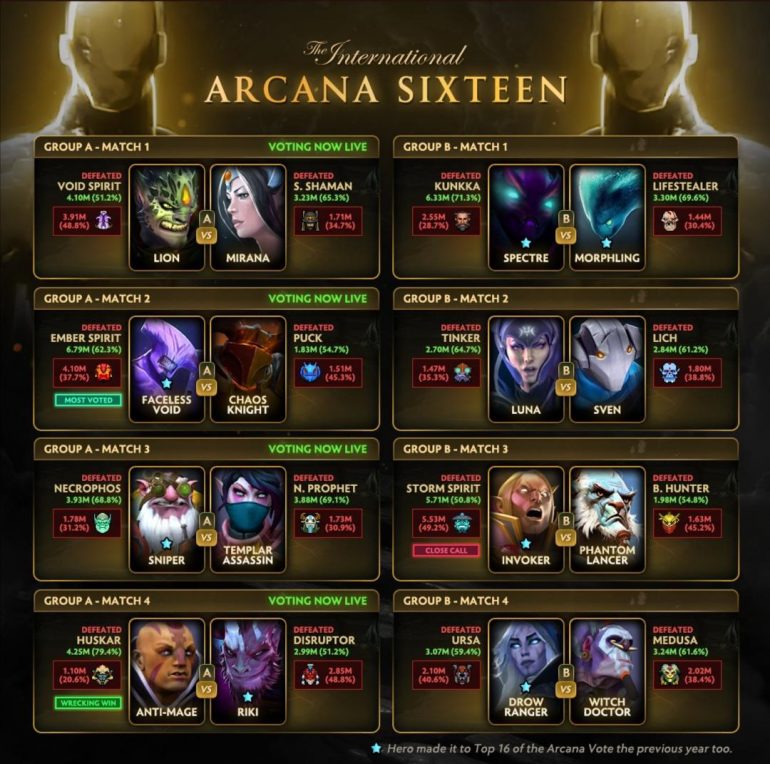The image size is (770, 764).
Task: Click the Close Call badge
Action: point(446,550)
